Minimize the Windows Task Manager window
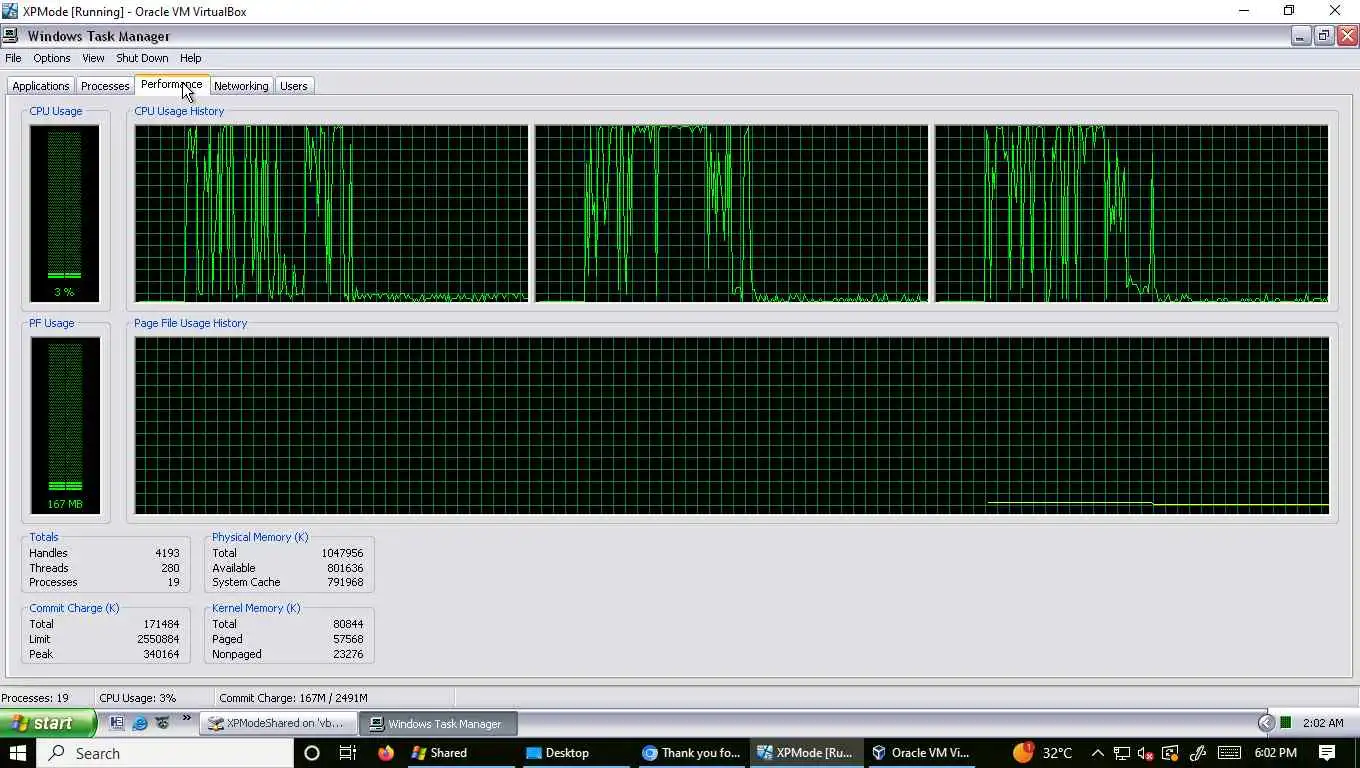Image resolution: width=1360 pixels, height=768 pixels. 1300,36
